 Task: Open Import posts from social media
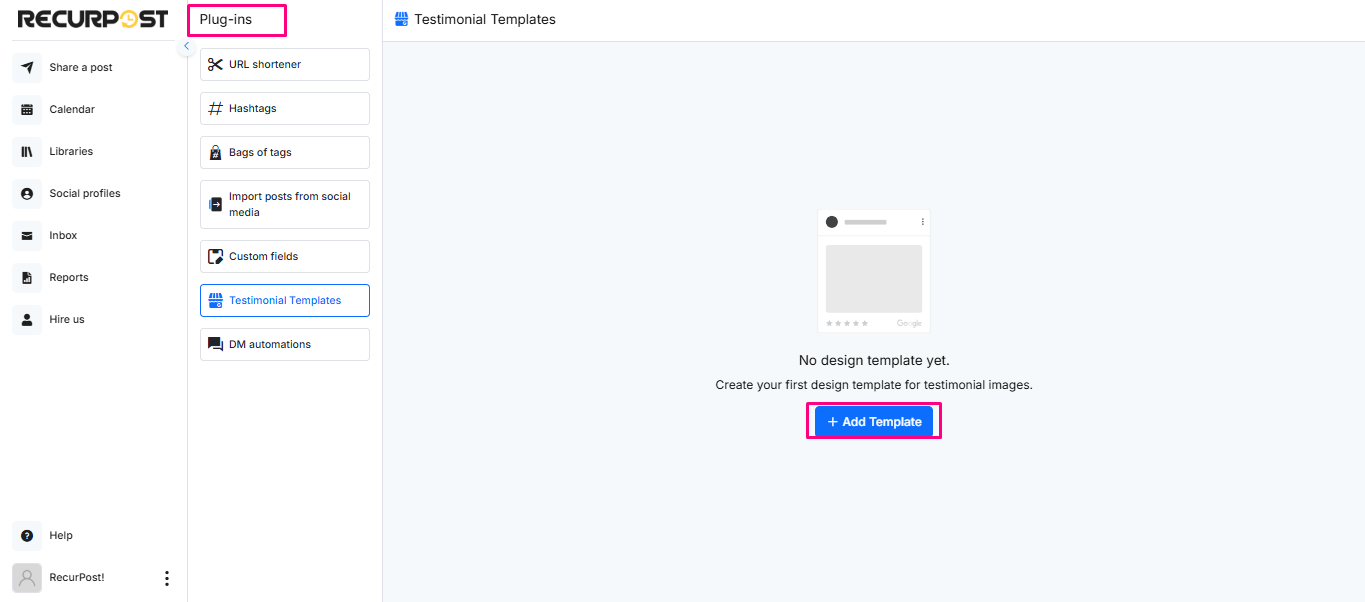(x=285, y=204)
